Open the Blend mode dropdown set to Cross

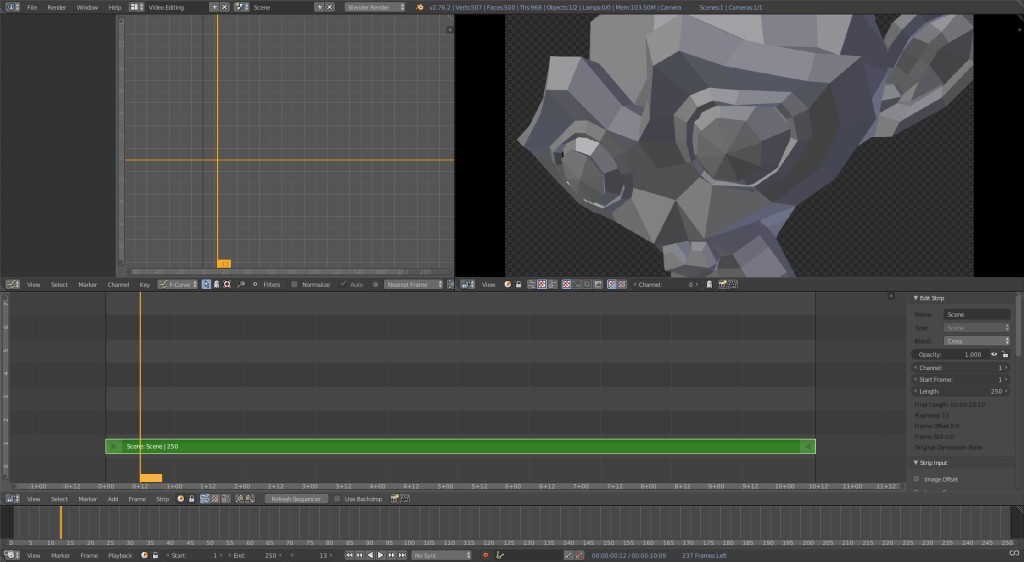[977, 341]
